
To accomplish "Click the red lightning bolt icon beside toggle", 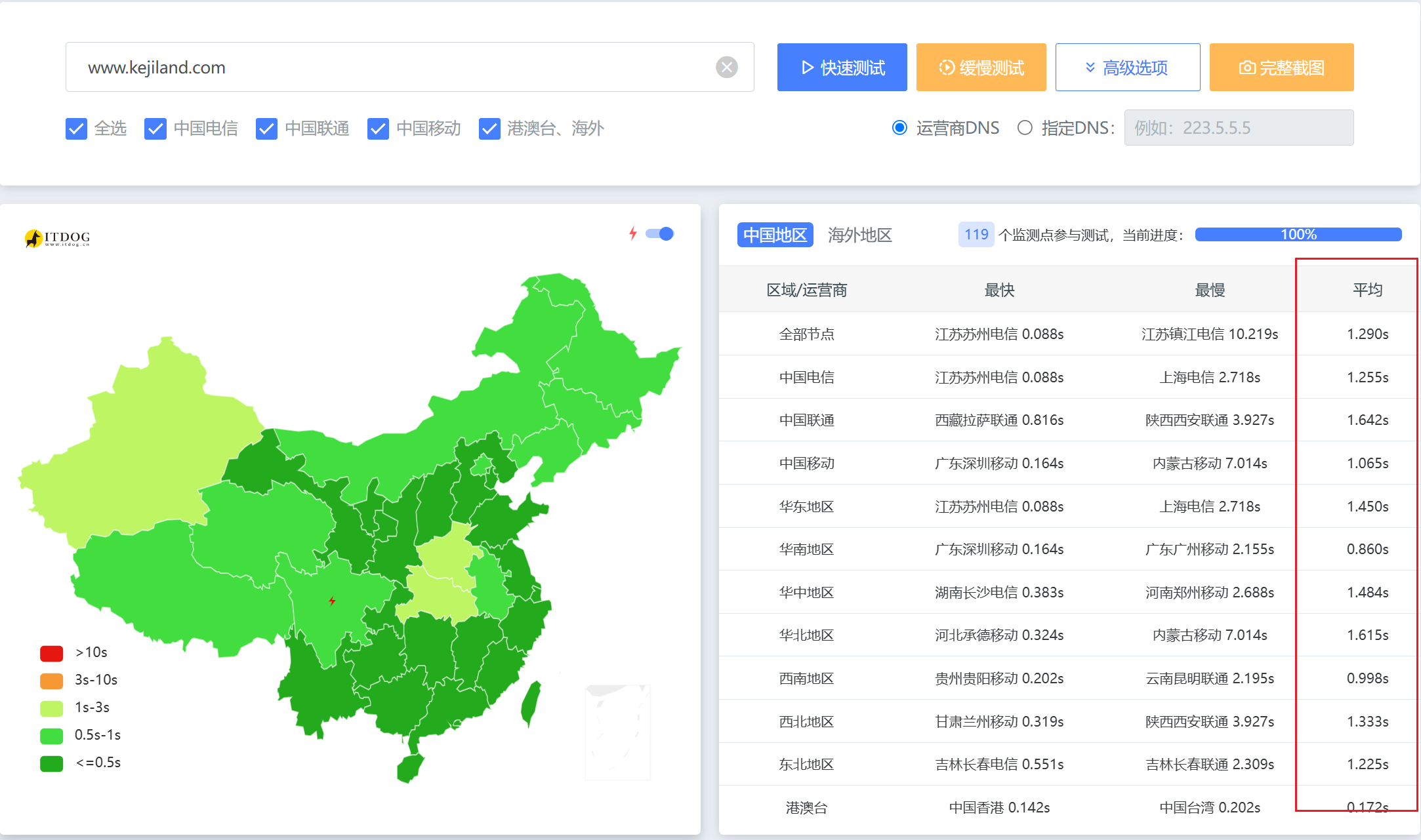I will tap(632, 233).
